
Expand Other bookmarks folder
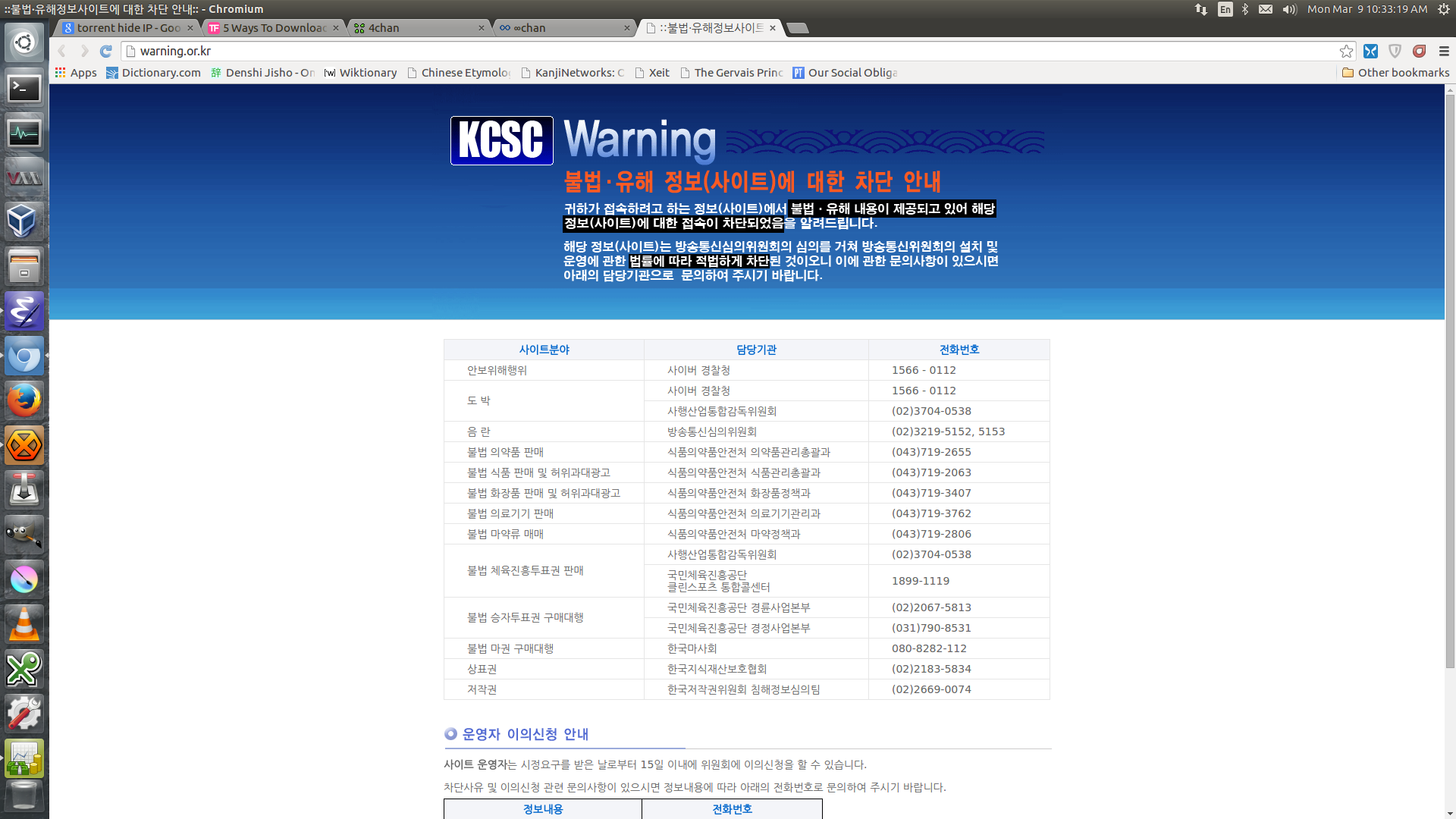pyautogui.click(x=1395, y=73)
